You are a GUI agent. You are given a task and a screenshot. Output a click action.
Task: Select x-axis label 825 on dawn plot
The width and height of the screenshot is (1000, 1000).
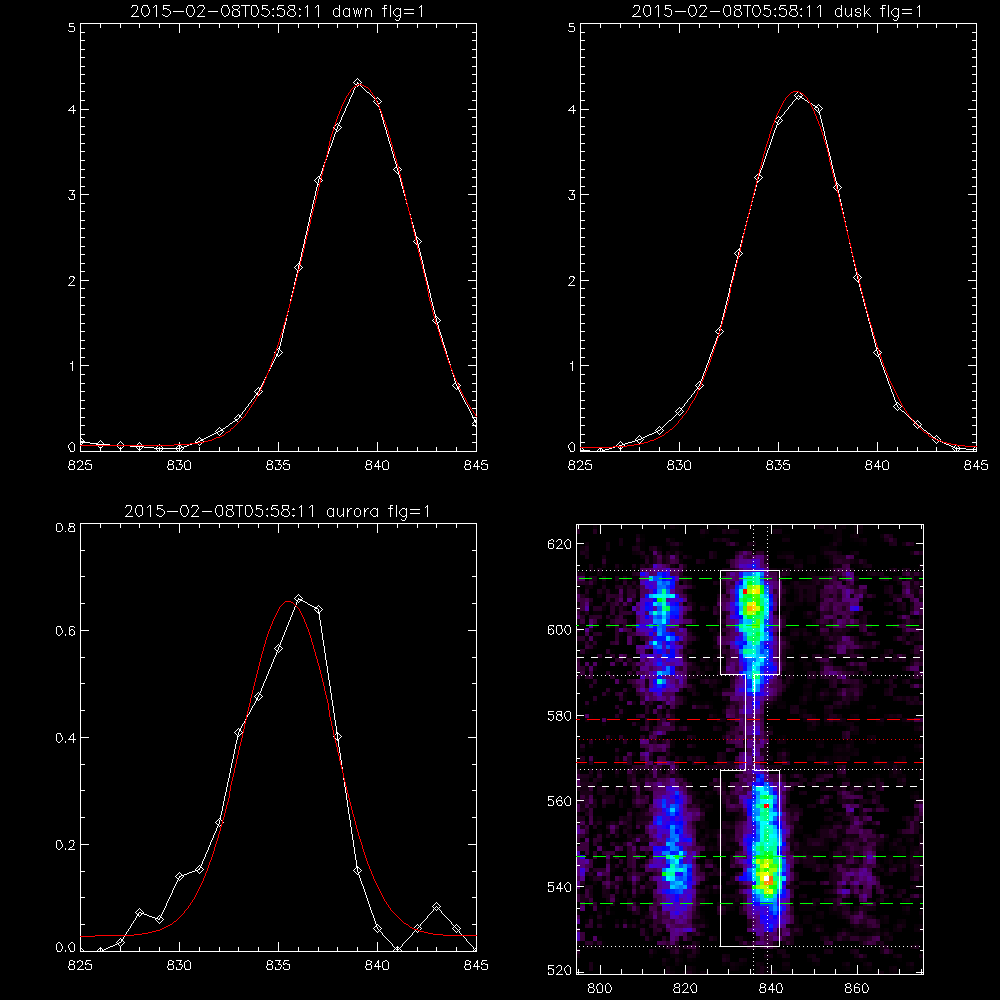click(x=80, y=466)
